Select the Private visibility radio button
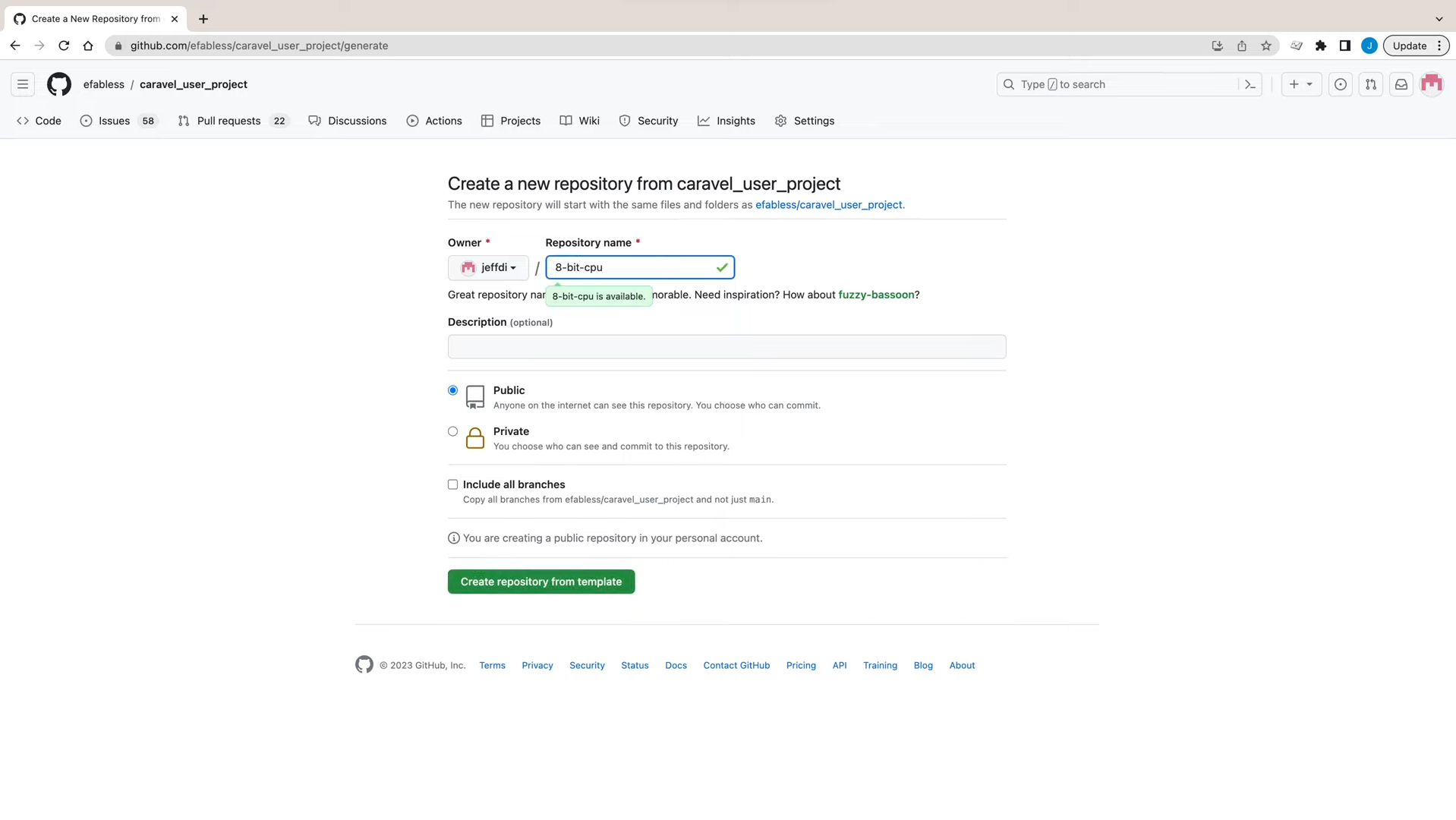1456x820 pixels. coord(452,431)
